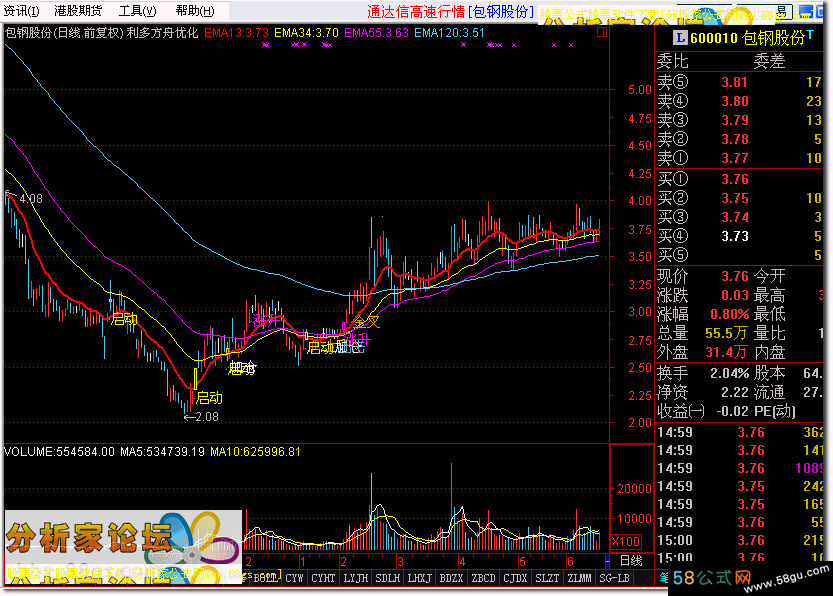
Task: Click the blue minimize window button
Action: pos(806,12)
